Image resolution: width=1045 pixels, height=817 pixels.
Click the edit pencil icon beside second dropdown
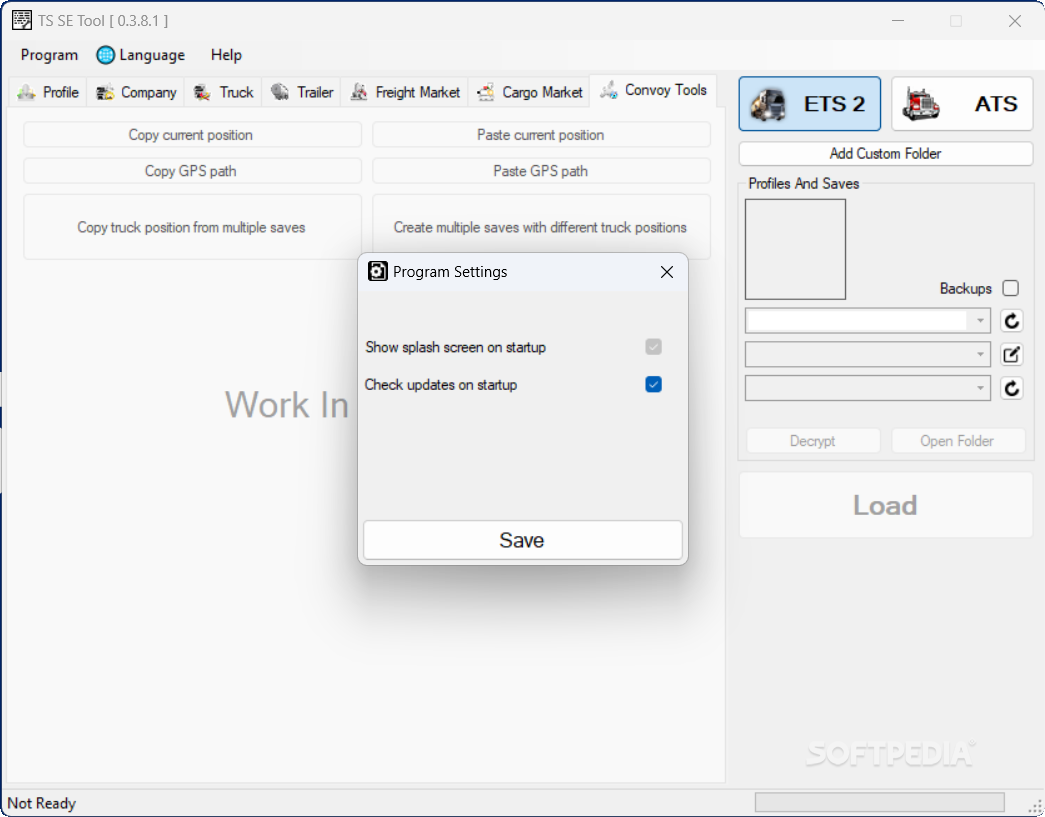tap(1012, 355)
